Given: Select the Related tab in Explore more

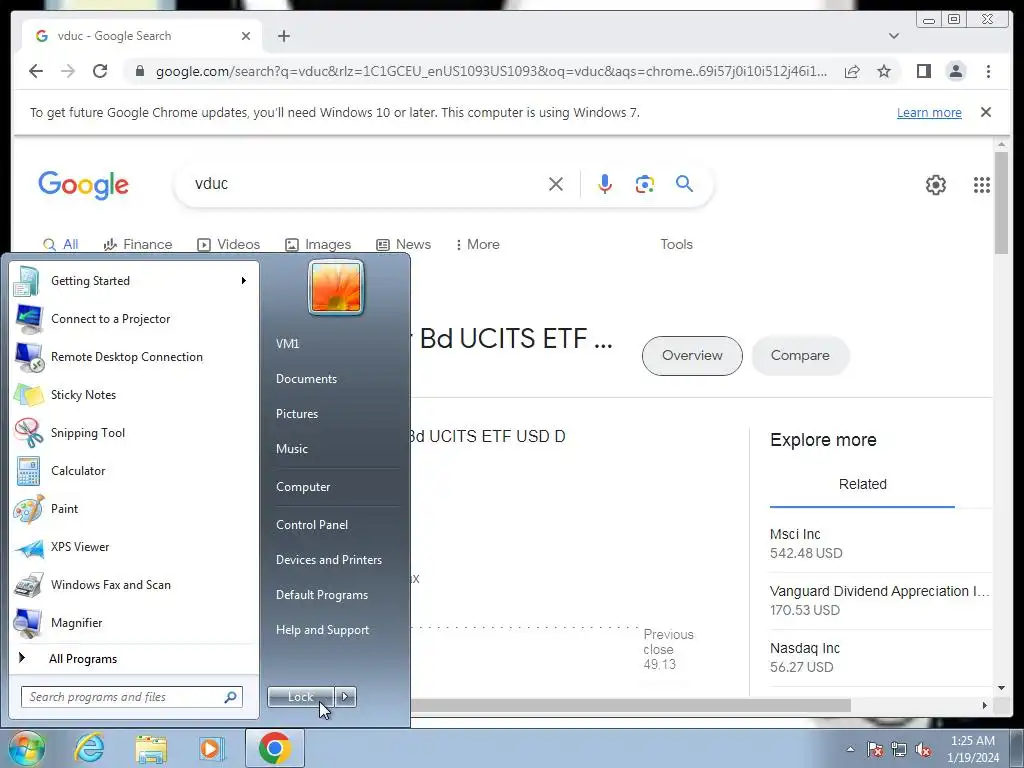Looking at the screenshot, I should click(862, 485).
